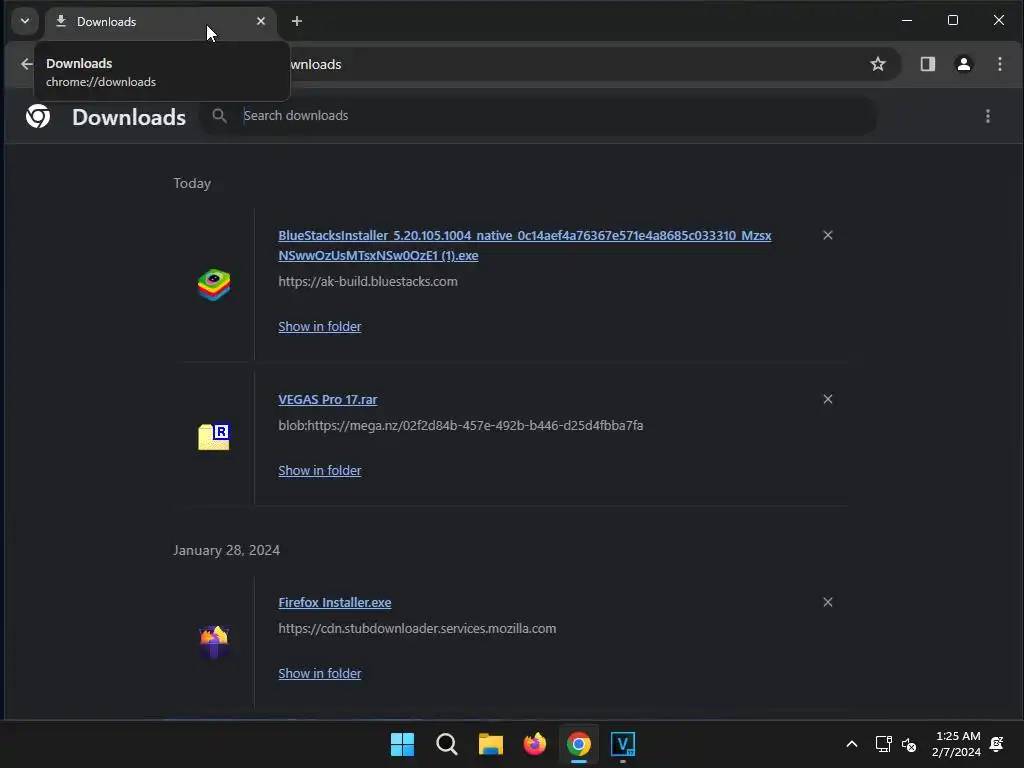Open a new tab with plus button
Screen dimensions: 1024x768
tap(296, 21)
